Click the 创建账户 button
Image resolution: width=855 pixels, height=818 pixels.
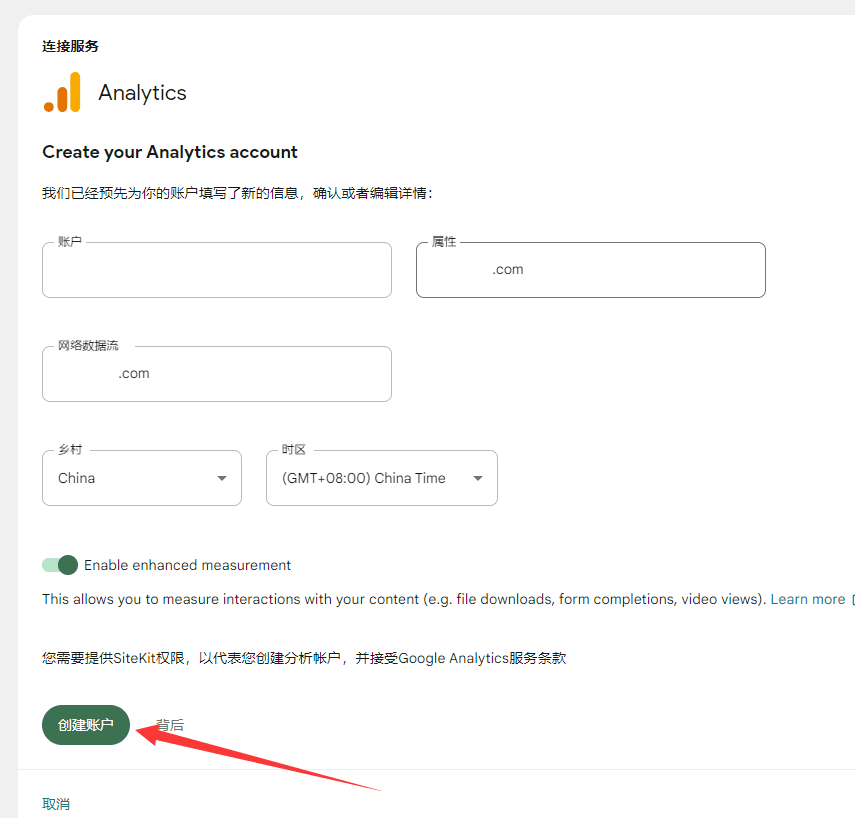[86, 725]
